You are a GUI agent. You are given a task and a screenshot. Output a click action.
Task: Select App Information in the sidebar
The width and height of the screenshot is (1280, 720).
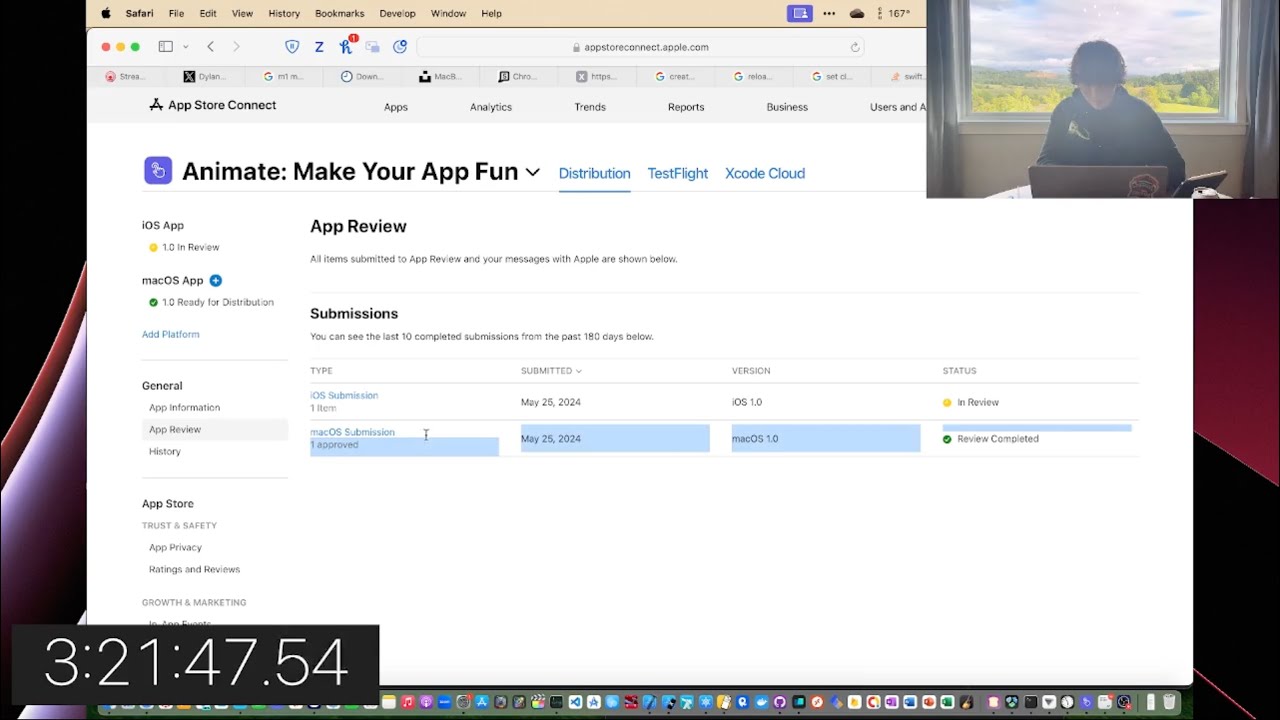[184, 408]
